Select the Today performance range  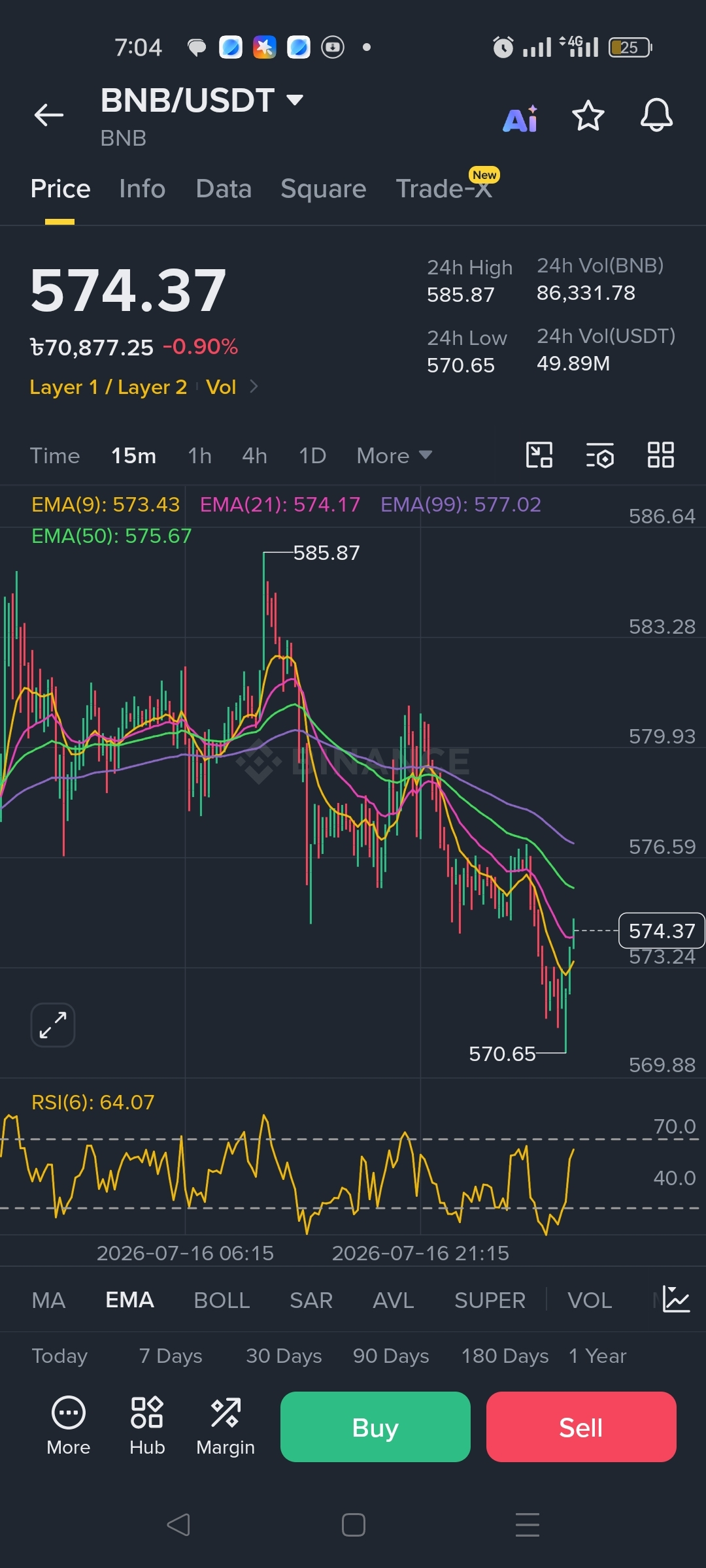[x=59, y=1356]
